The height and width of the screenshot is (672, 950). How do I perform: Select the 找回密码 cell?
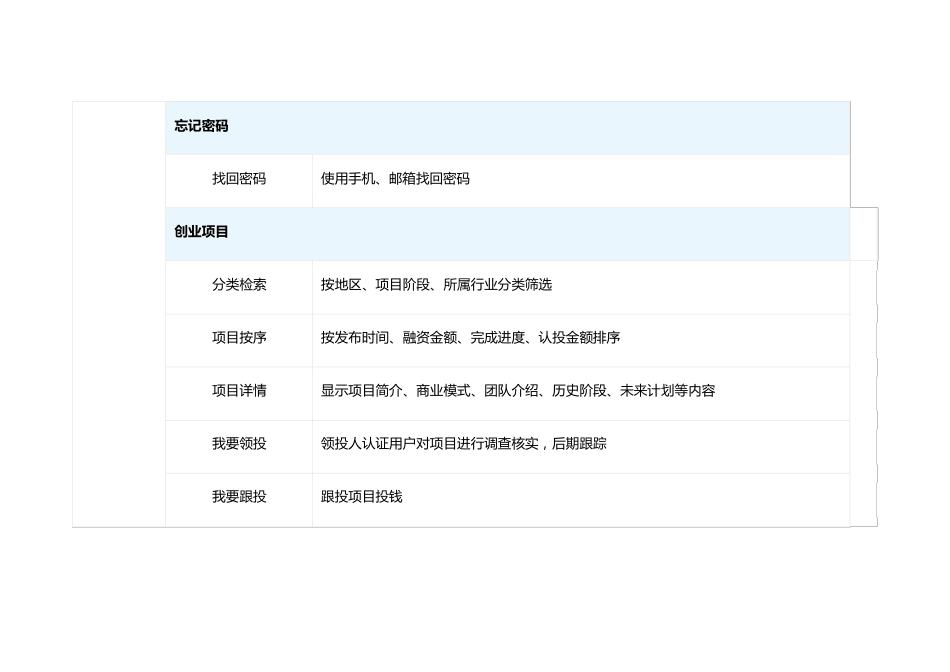coord(239,179)
